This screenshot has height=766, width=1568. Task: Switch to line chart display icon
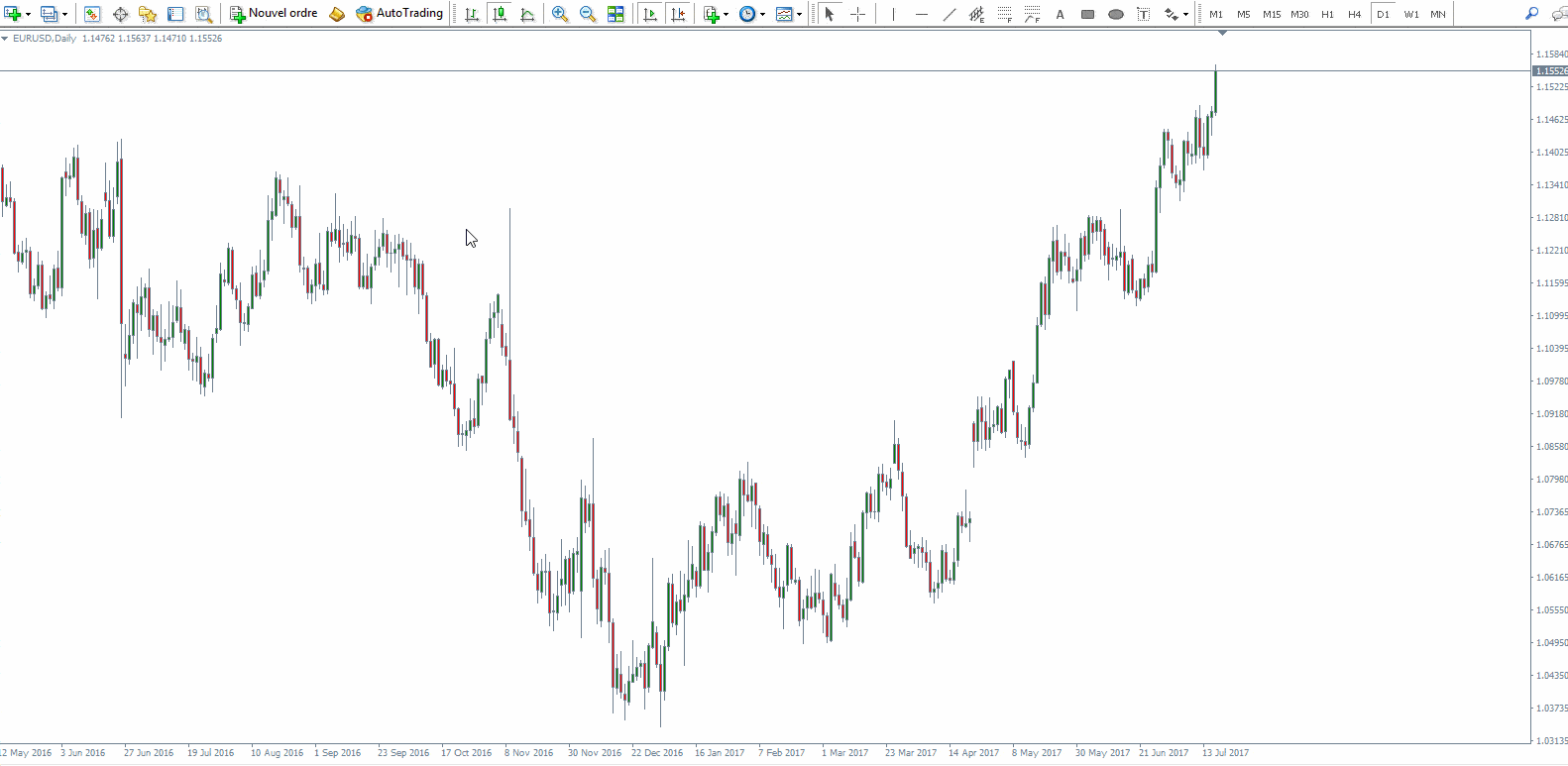click(527, 14)
